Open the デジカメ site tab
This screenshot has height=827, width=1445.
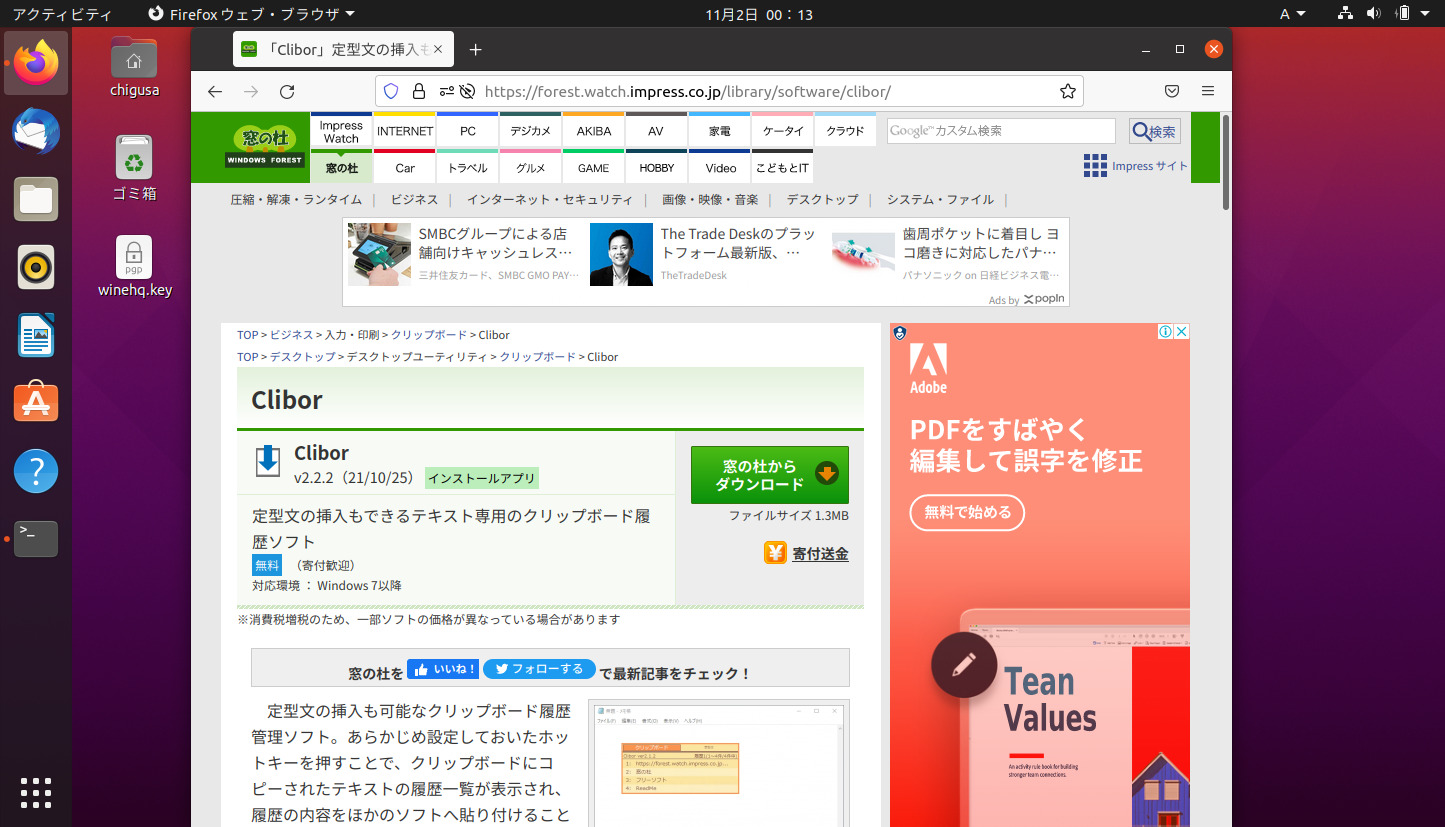pyautogui.click(x=531, y=130)
